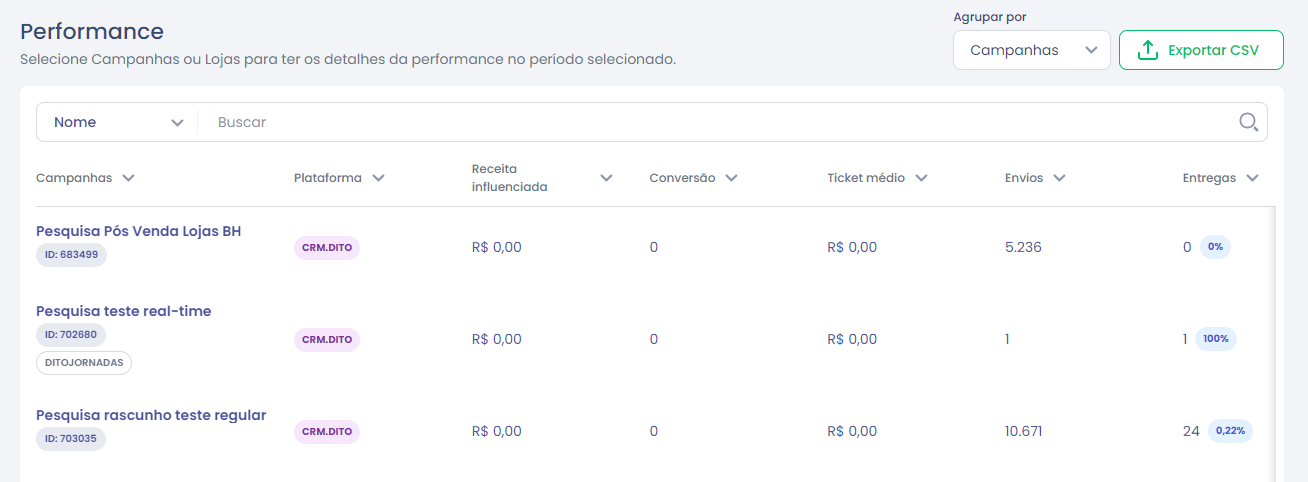The width and height of the screenshot is (1308, 482).
Task: Open the Agrupar por Campanhas dropdown
Action: 1032,50
